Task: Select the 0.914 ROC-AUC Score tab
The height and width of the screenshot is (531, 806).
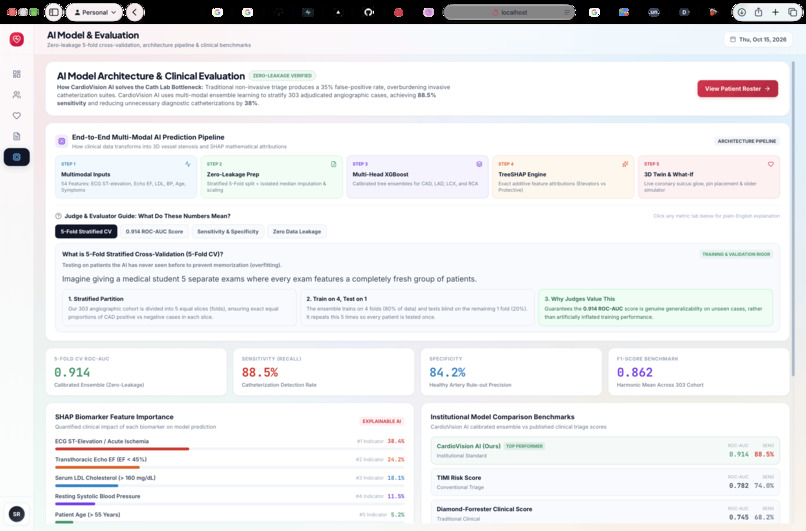Action: 154,231
